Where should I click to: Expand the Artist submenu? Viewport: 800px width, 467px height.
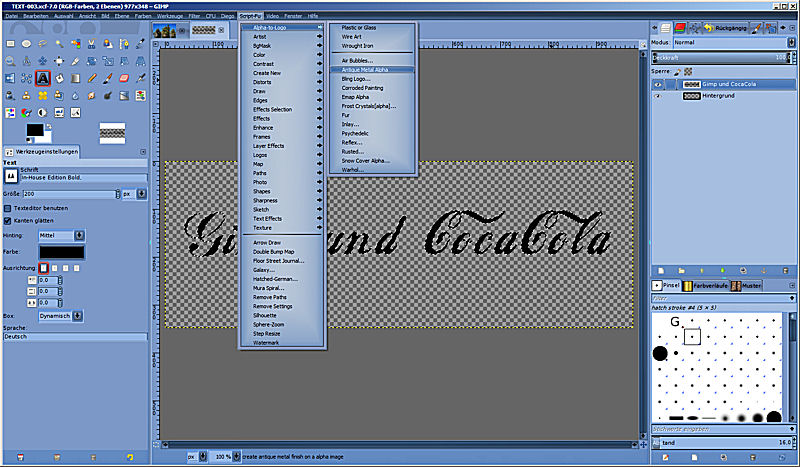point(282,37)
